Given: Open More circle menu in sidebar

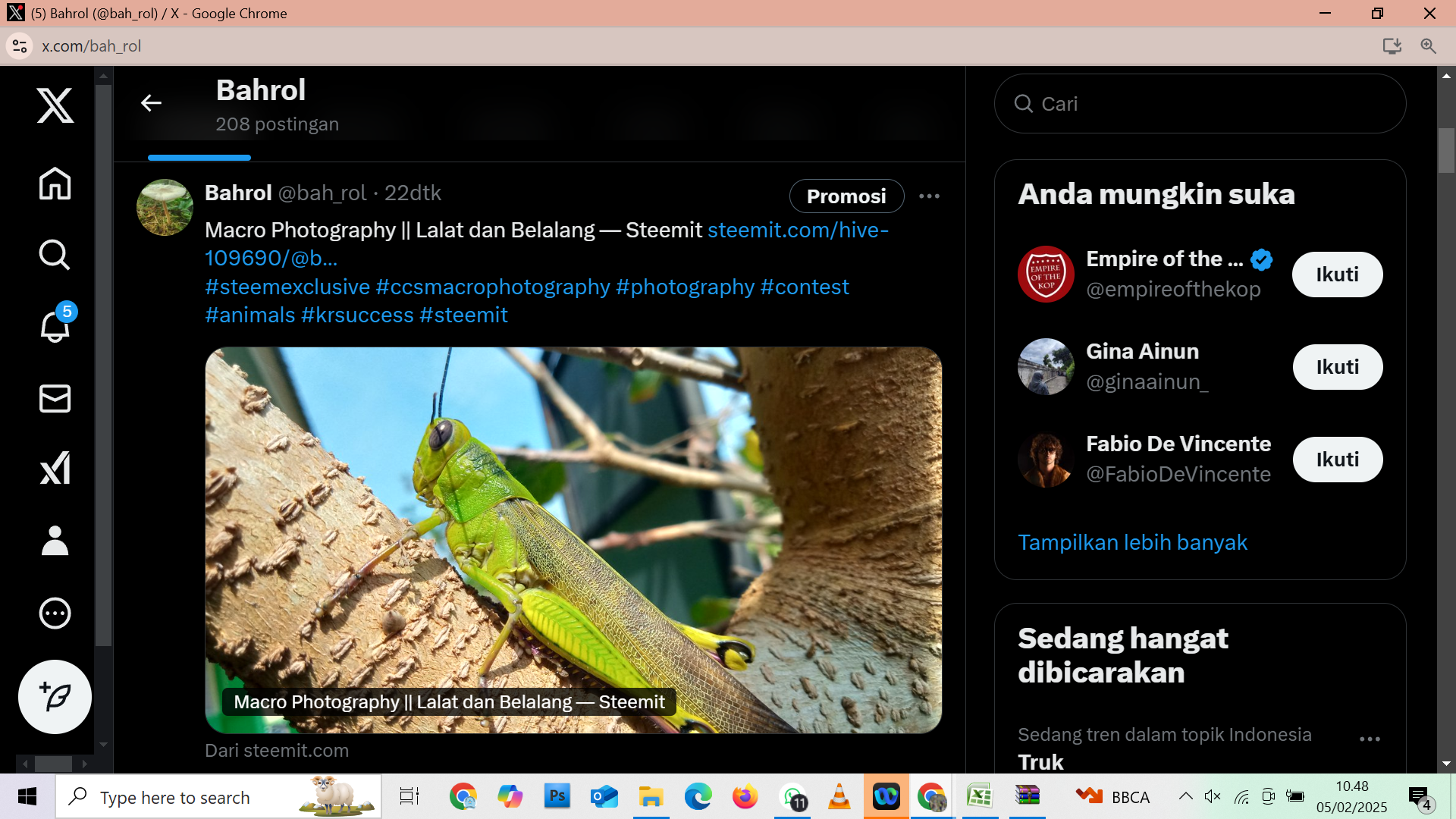Looking at the screenshot, I should pyautogui.click(x=55, y=613).
